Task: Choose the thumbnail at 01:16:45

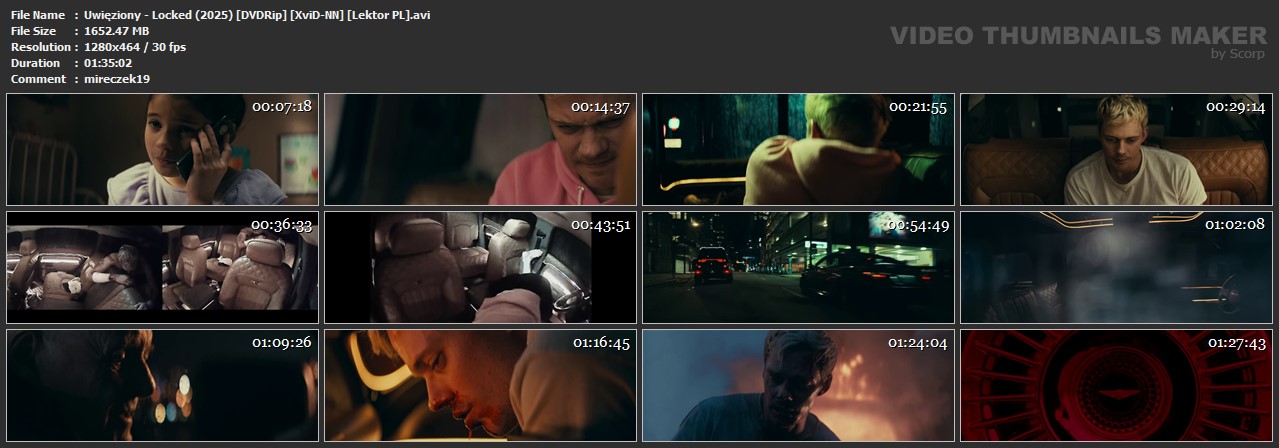Action: click(480, 385)
